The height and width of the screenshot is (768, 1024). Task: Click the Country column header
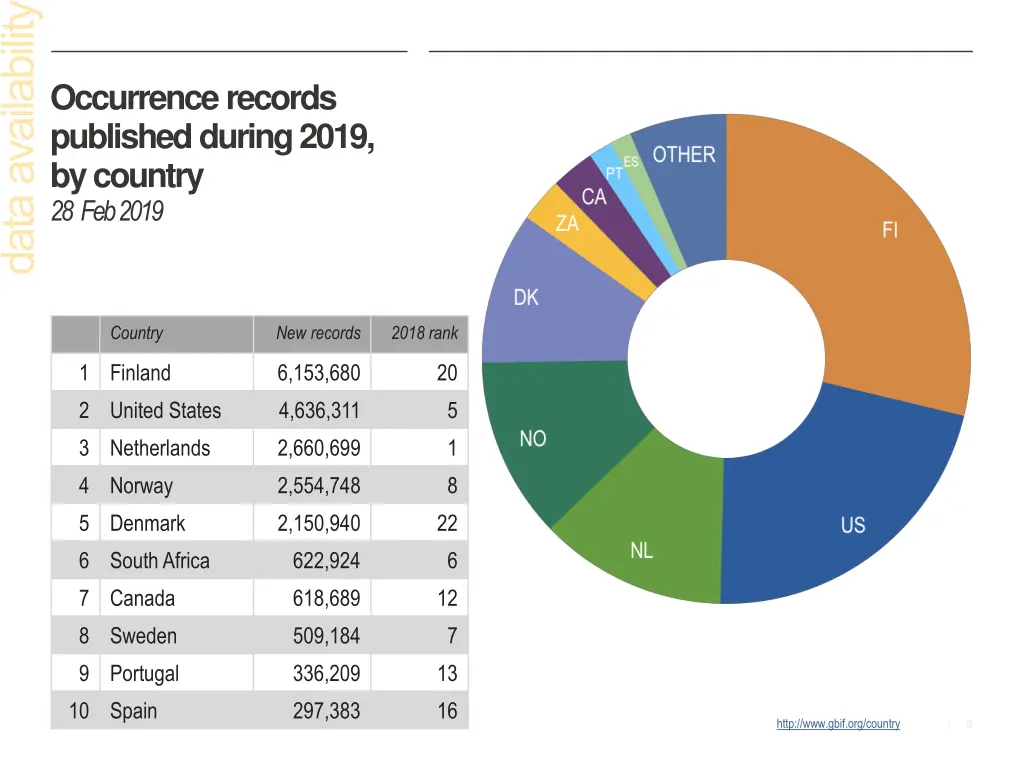point(136,334)
